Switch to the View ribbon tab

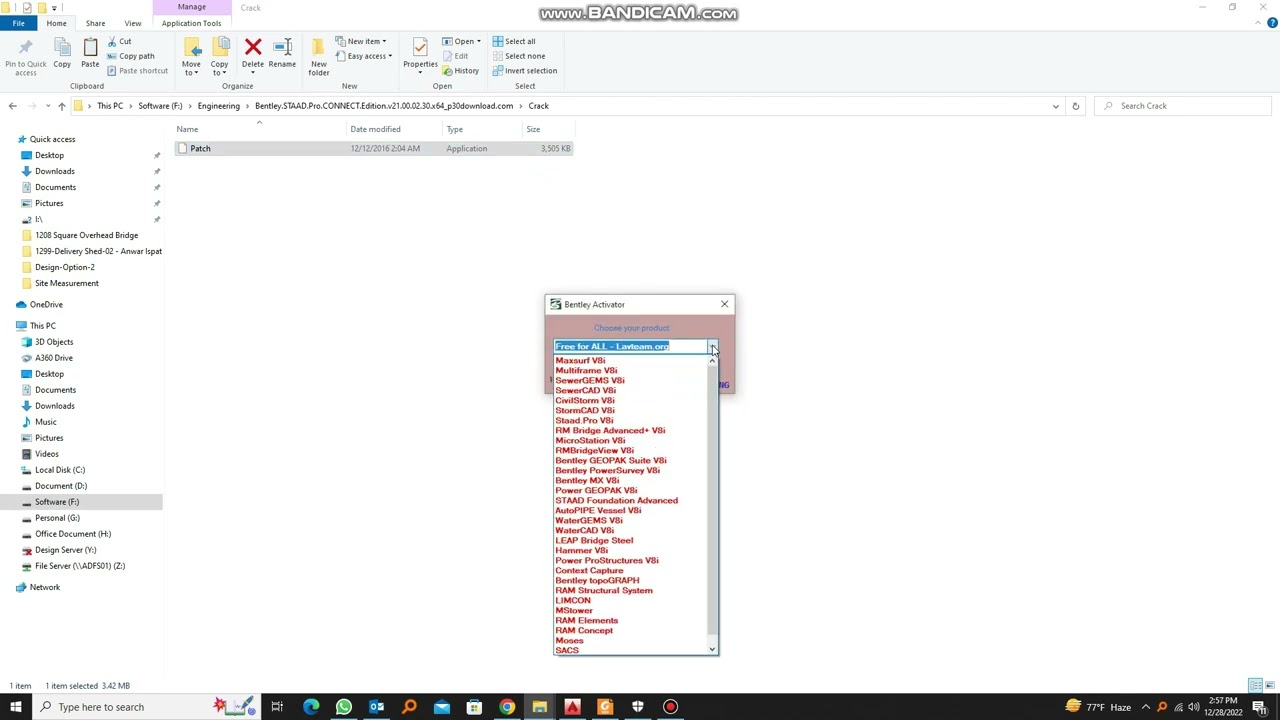point(132,23)
